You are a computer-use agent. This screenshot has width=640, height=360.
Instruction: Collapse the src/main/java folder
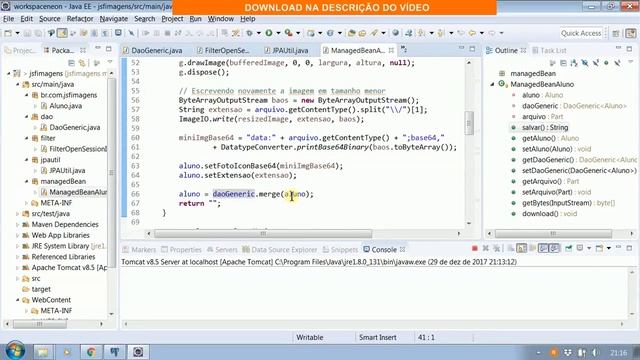point(18,84)
